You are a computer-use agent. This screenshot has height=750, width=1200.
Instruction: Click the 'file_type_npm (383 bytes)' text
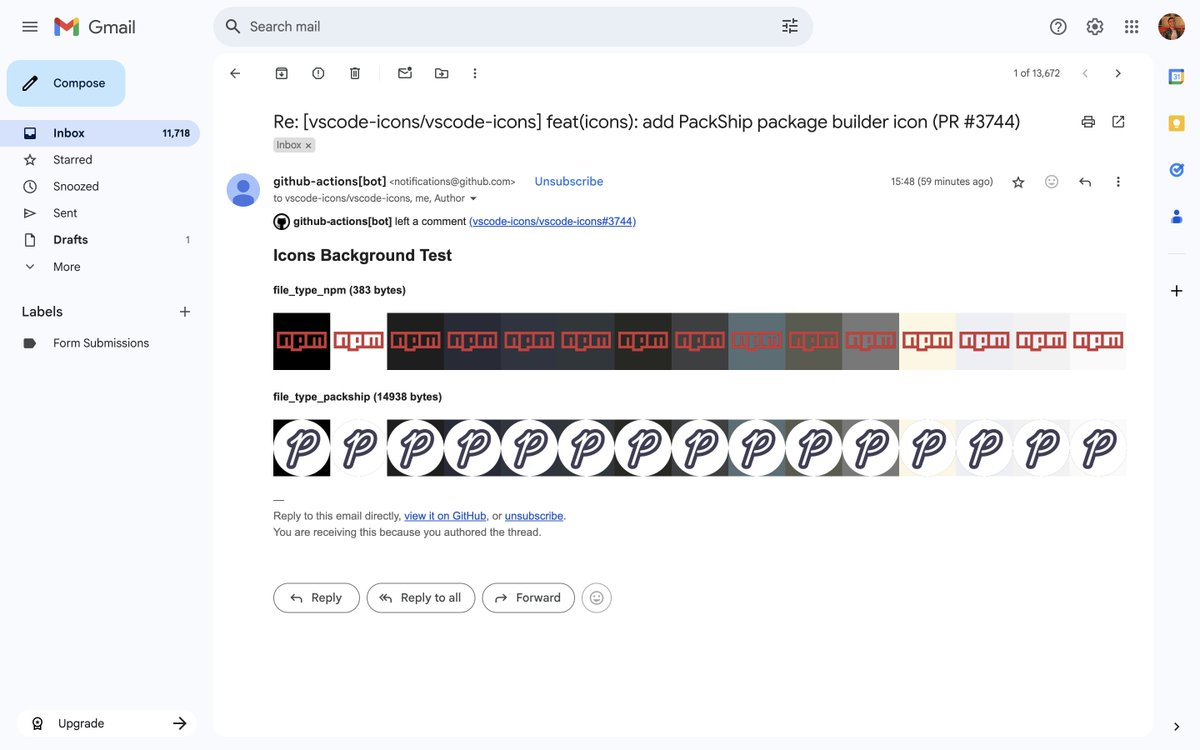(340, 290)
